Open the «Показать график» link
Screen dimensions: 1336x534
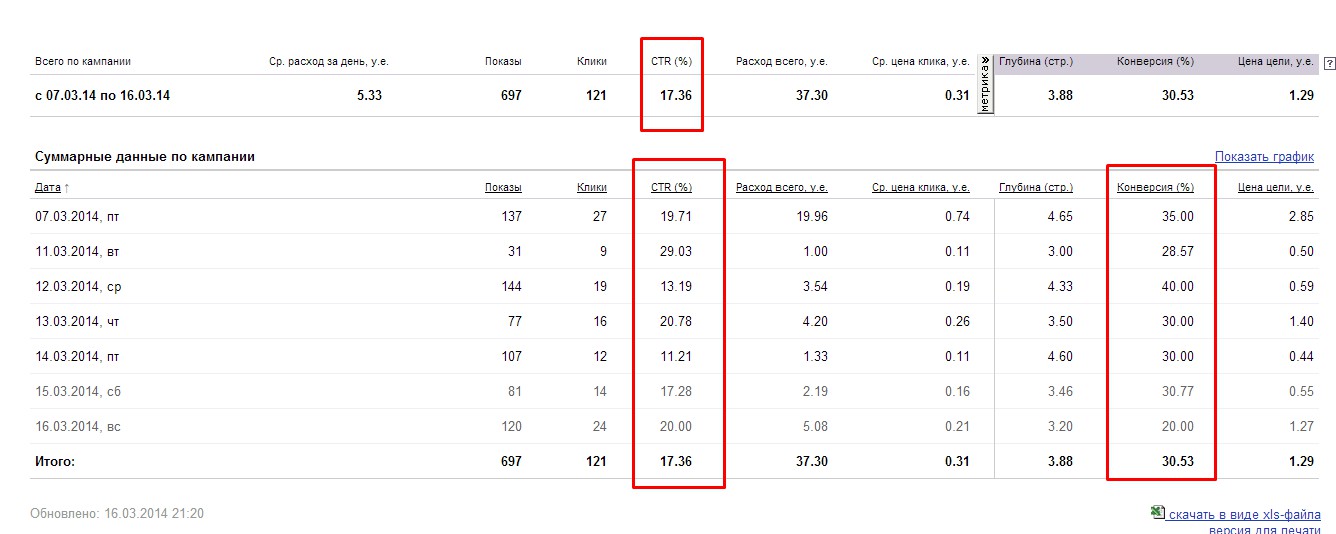pyautogui.click(x=1264, y=157)
